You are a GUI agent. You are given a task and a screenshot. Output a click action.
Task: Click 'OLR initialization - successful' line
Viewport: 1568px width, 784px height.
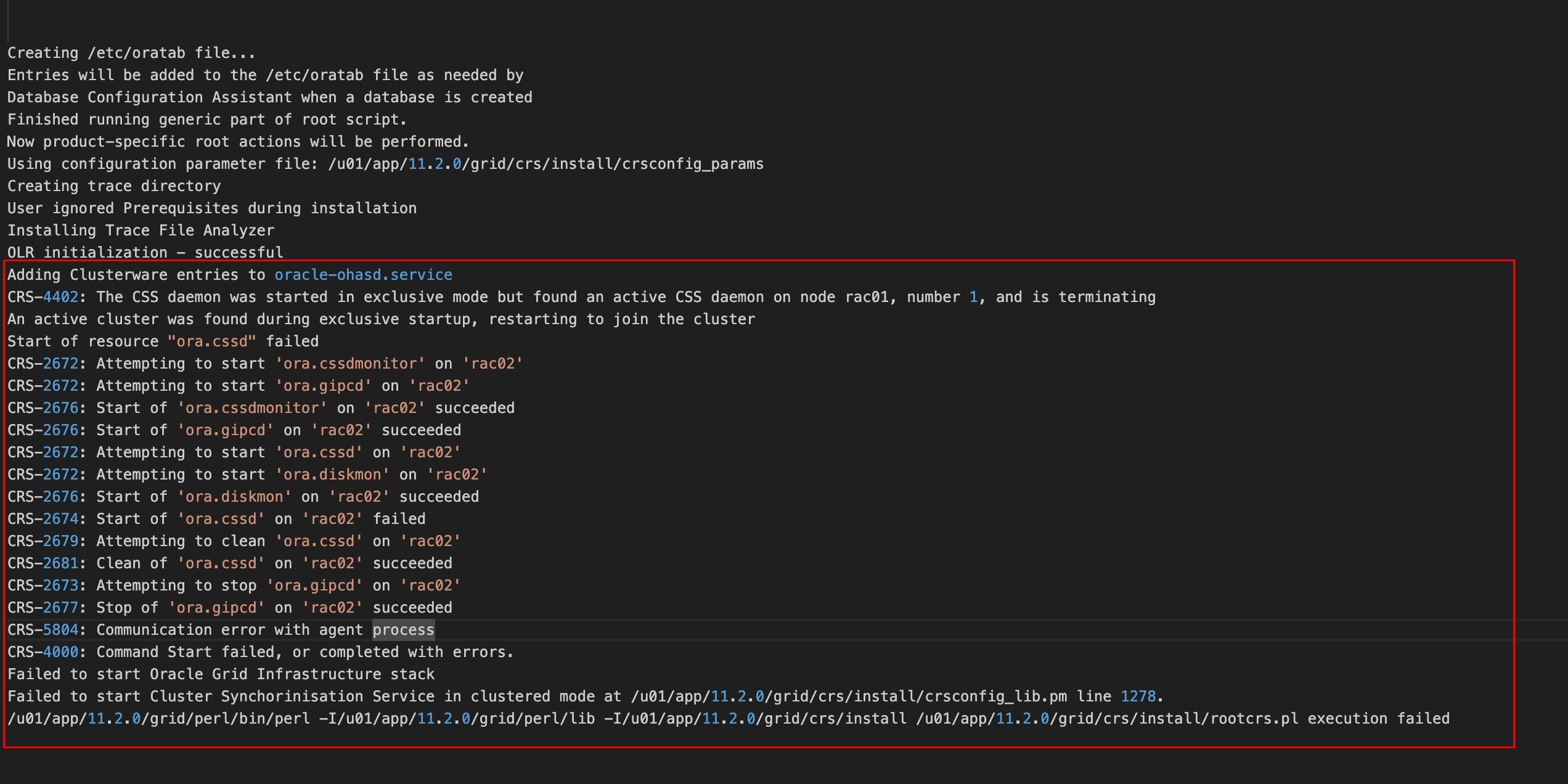coord(145,253)
